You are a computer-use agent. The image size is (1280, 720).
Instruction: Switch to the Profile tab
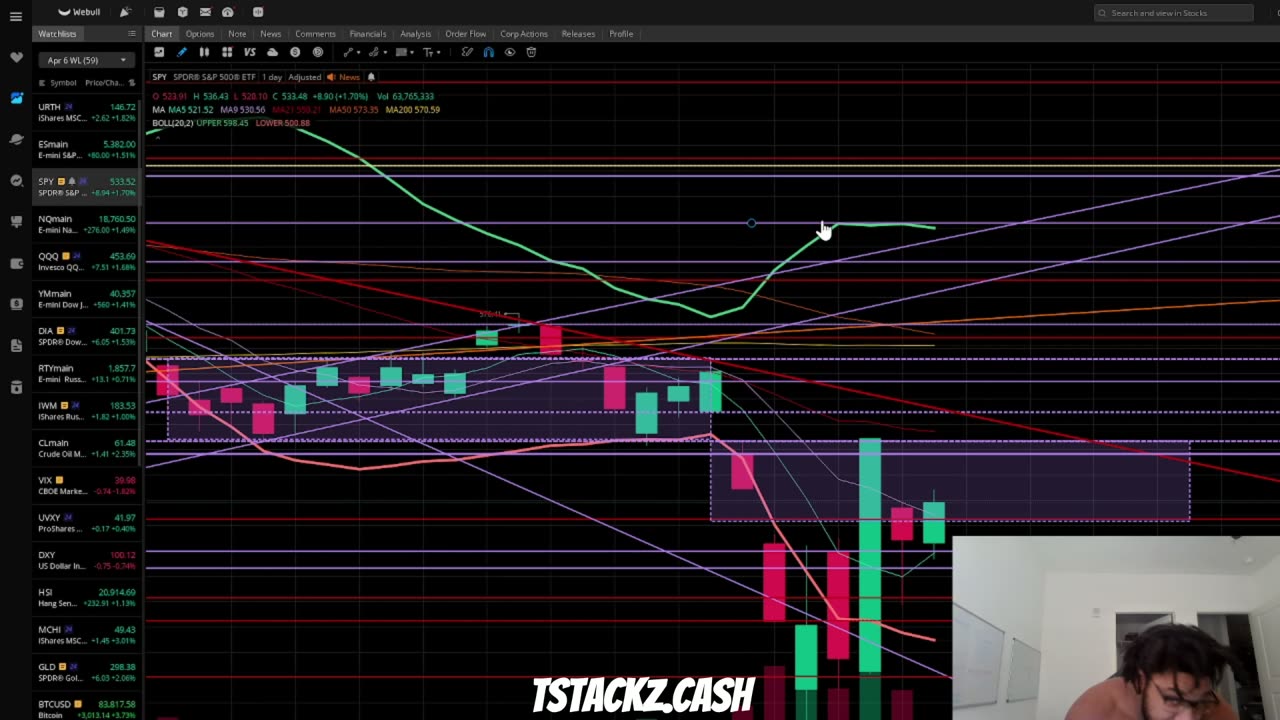coord(621,34)
